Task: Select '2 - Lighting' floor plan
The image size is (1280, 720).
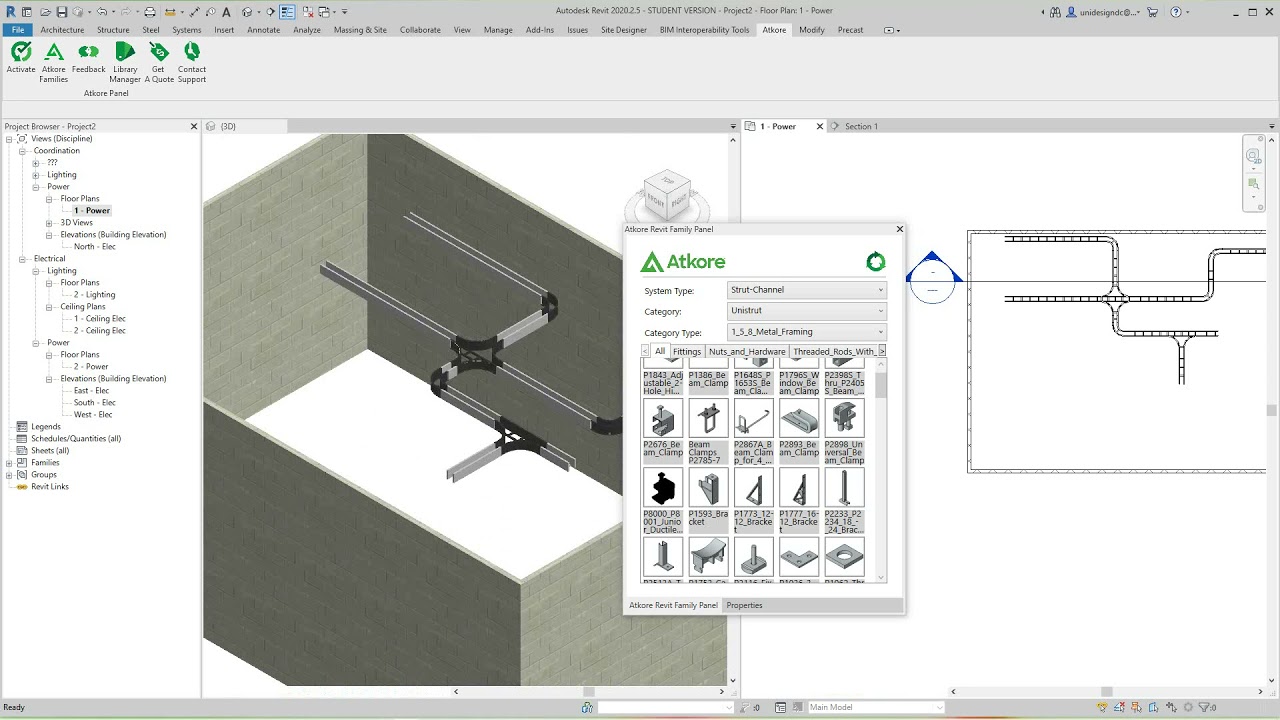Action: [94, 295]
